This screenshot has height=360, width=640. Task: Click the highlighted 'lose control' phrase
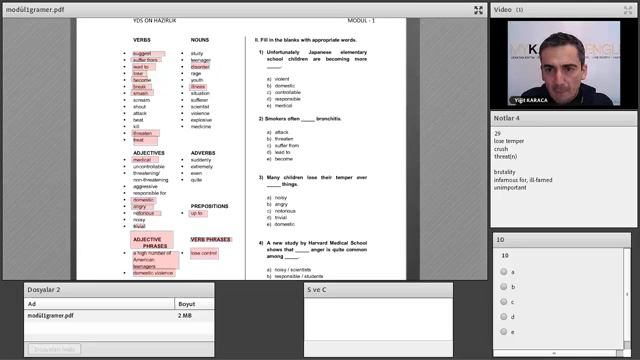click(x=204, y=253)
